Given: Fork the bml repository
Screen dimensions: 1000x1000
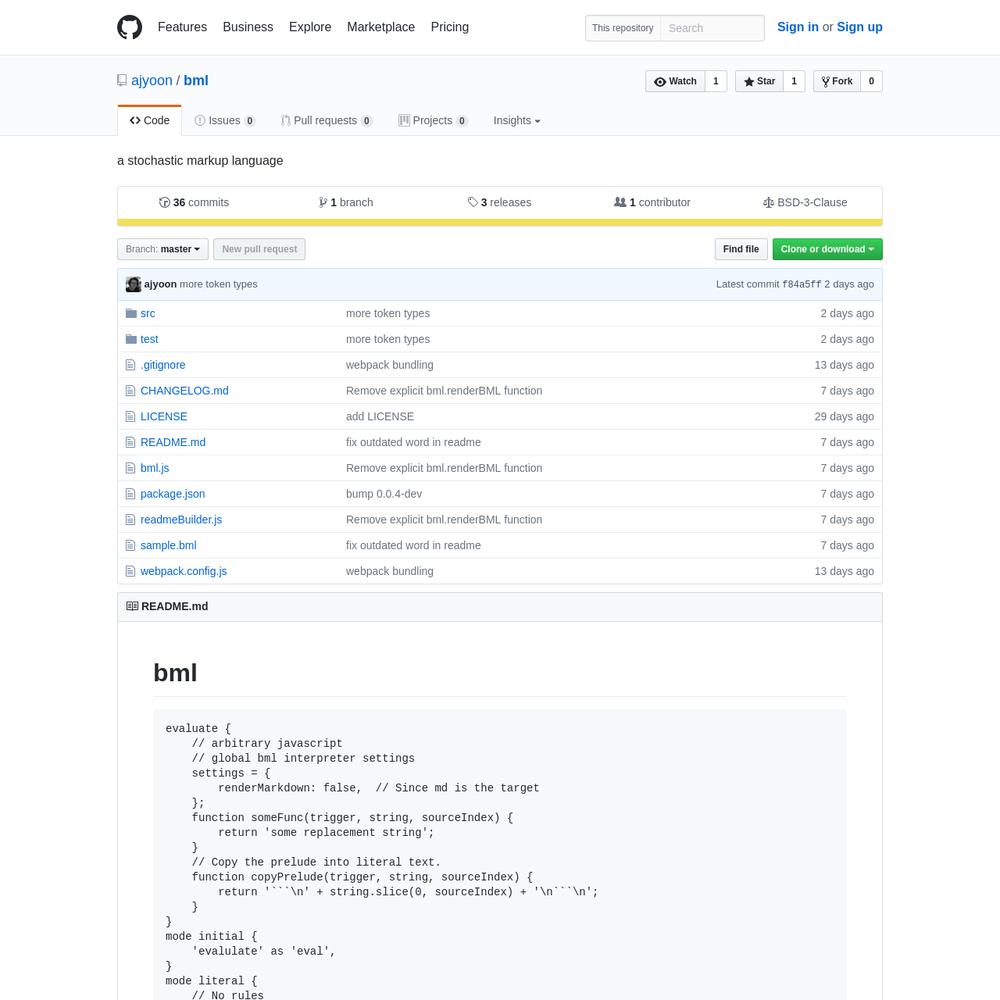Looking at the screenshot, I should click(x=837, y=81).
